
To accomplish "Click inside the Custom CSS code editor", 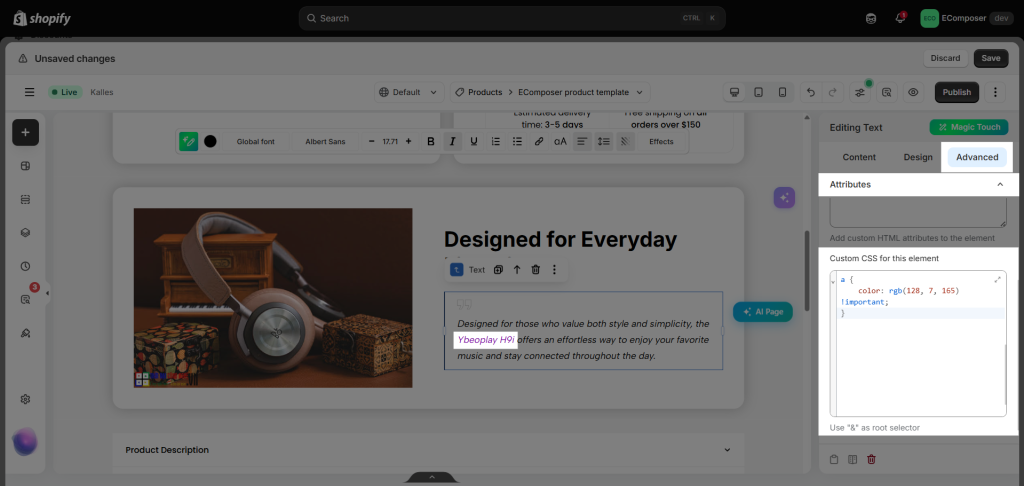I will (918, 344).
